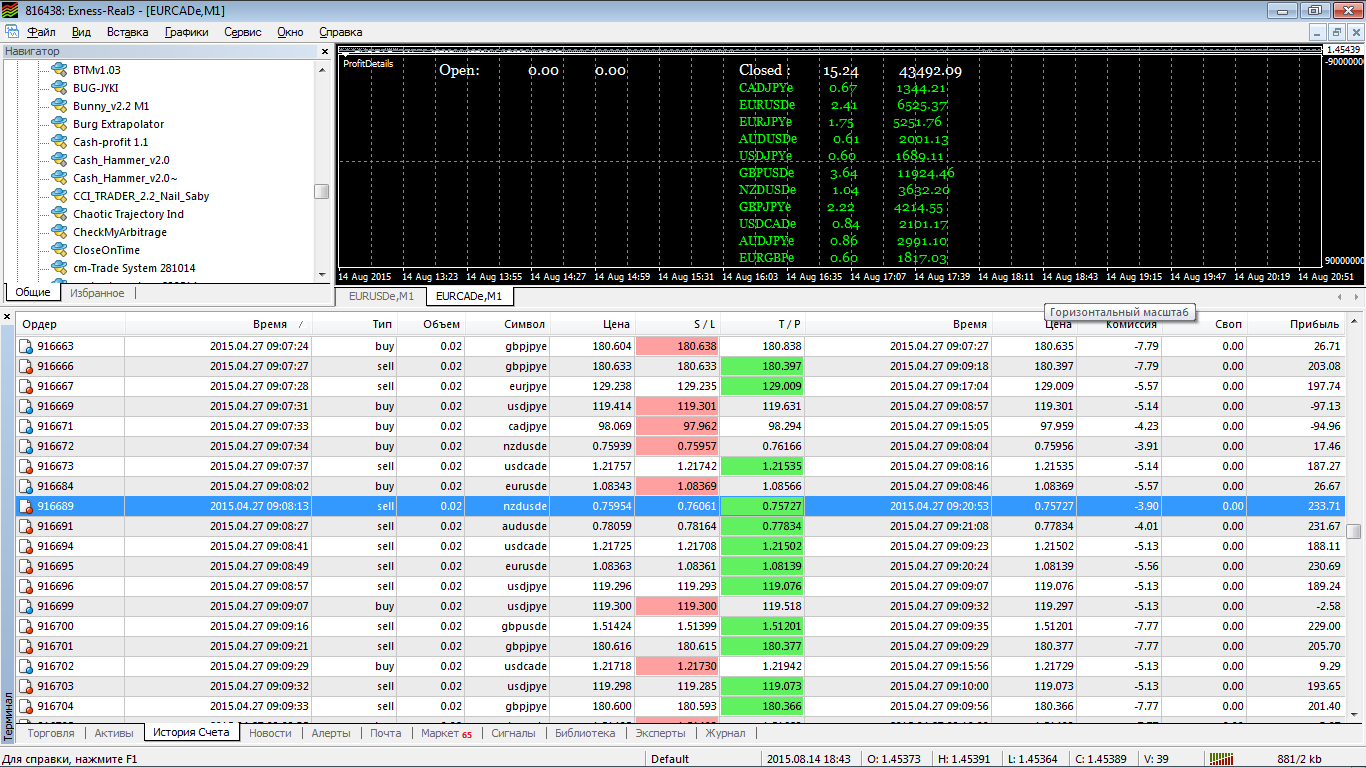Sort by Ордер column header

coord(70,324)
